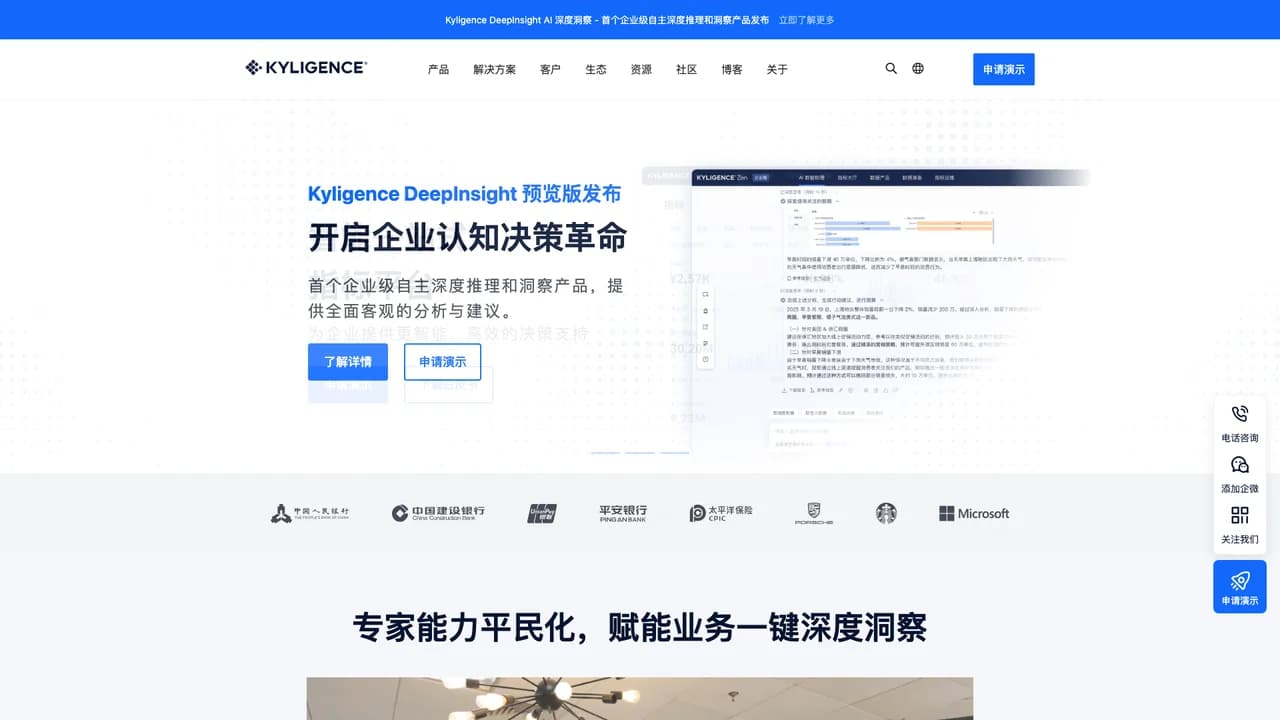Open the 资源 menu item
Image resolution: width=1280 pixels, height=720 pixels.
641,70
